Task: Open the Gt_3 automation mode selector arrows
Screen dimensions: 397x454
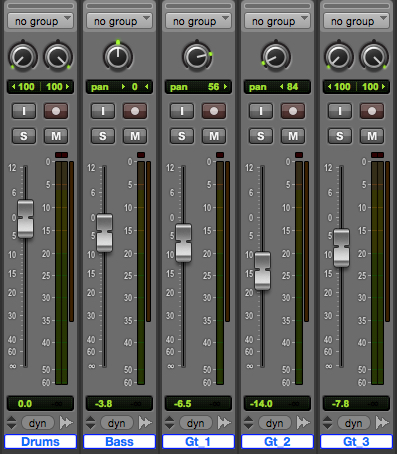Action: (x=328, y=423)
